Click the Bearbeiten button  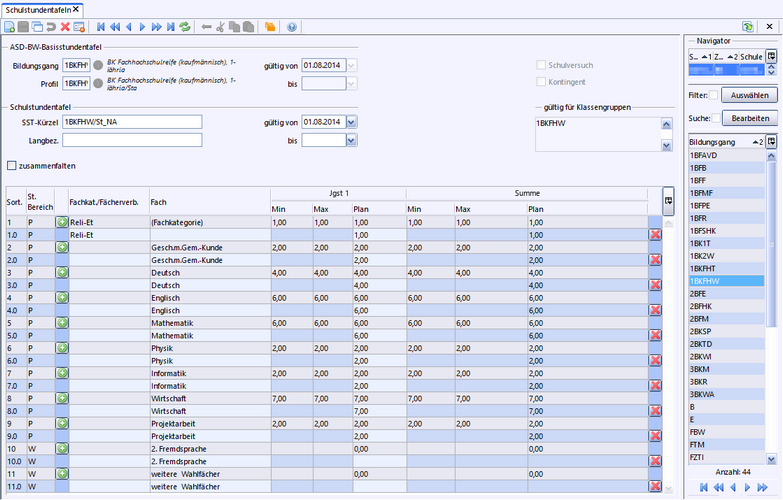click(748, 118)
